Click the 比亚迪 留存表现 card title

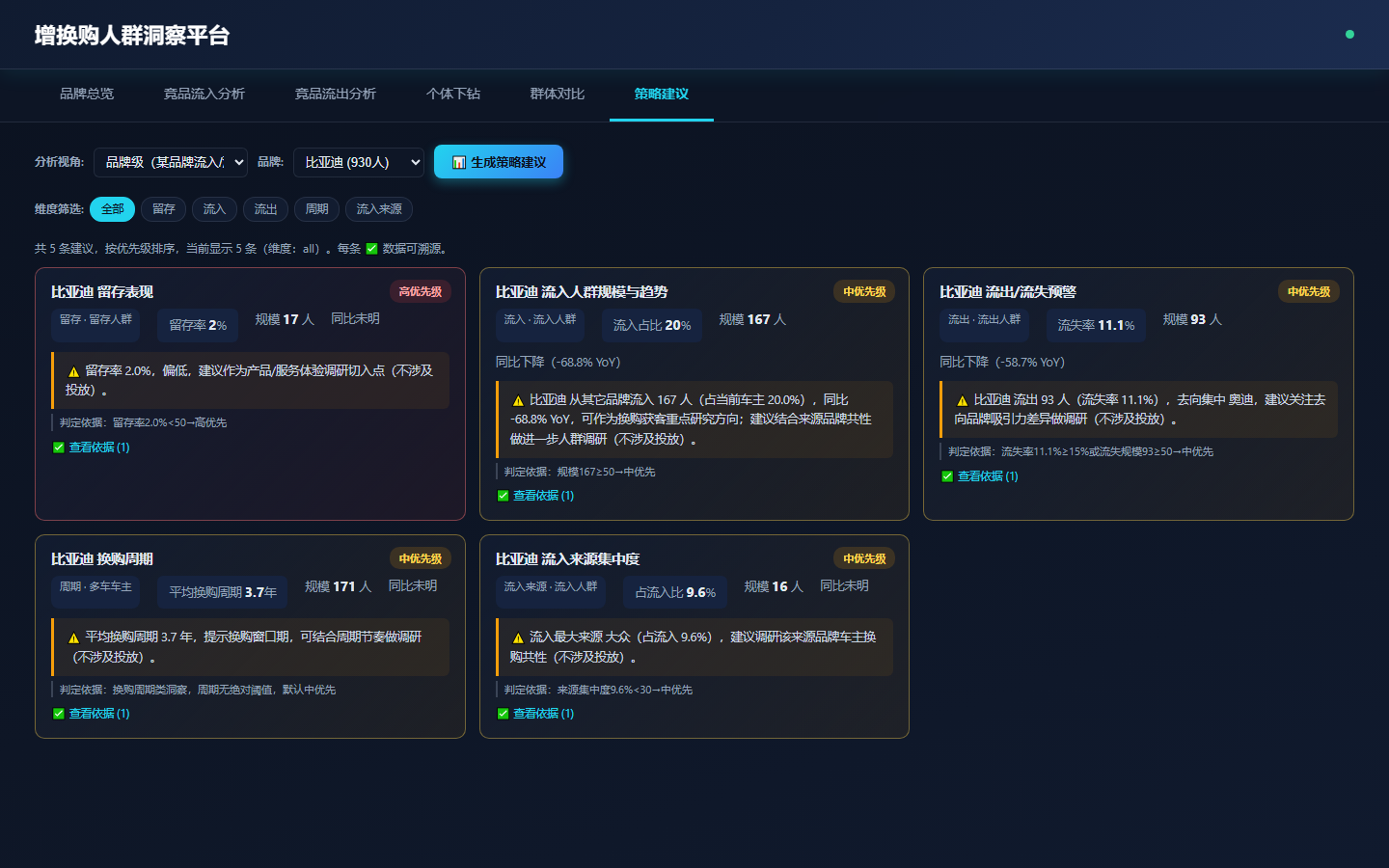102,292
